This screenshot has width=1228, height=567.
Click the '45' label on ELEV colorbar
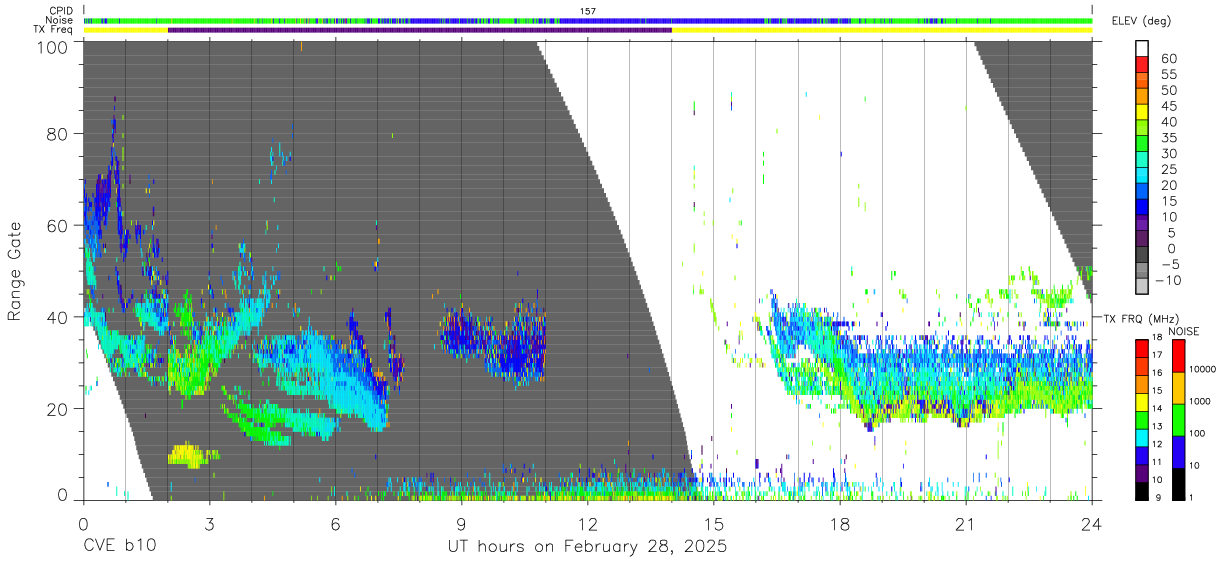[1170, 107]
